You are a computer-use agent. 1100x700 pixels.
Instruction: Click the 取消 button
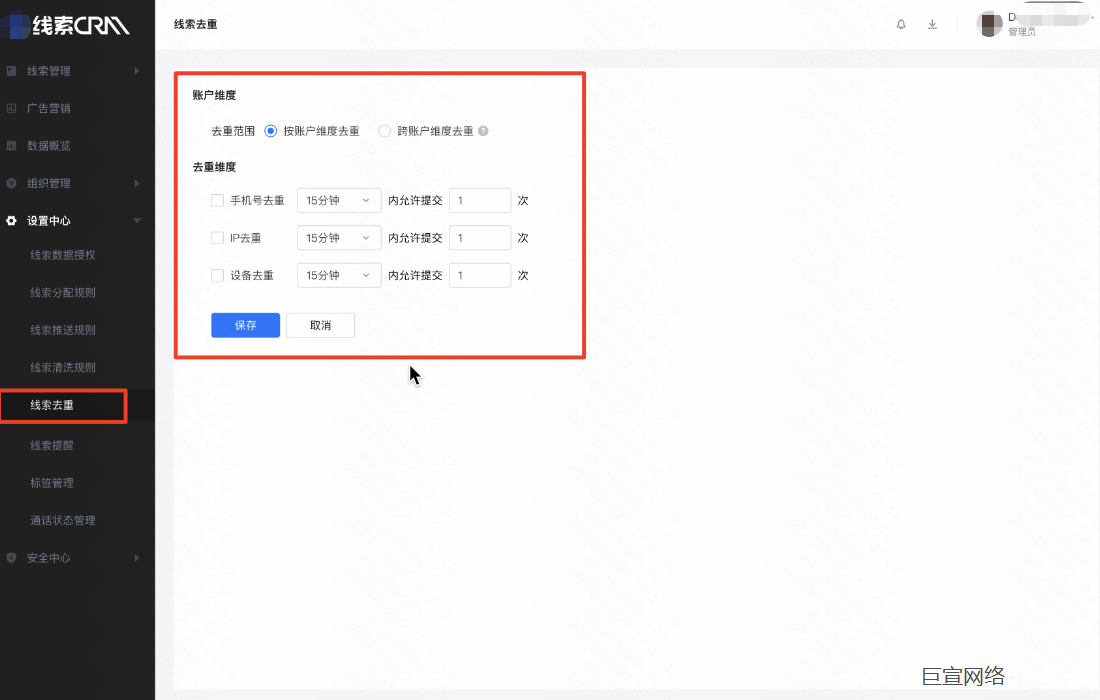(x=320, y=325)
